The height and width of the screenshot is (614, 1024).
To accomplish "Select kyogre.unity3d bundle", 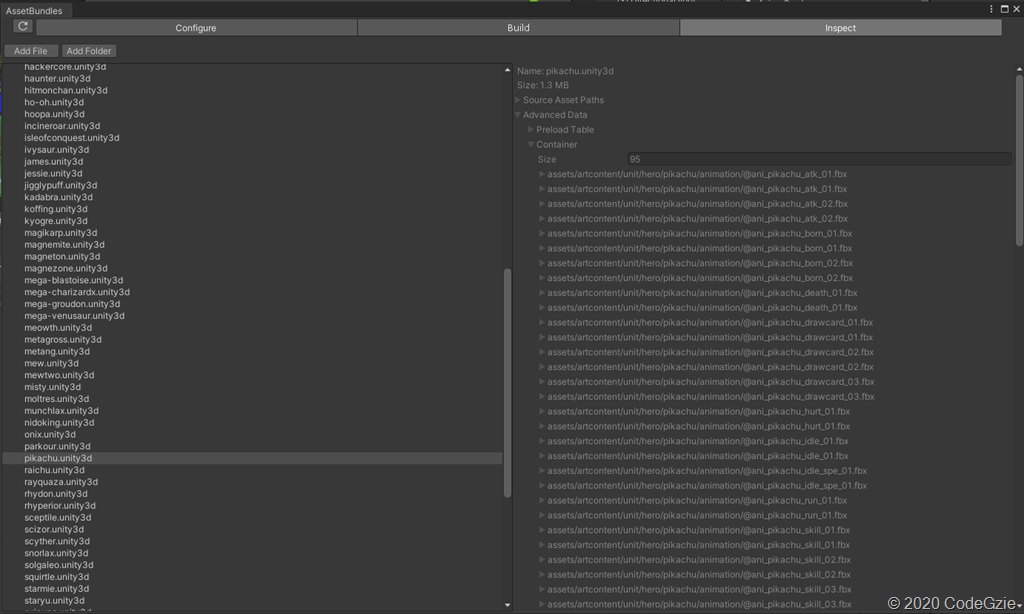I will coord(56,221).
